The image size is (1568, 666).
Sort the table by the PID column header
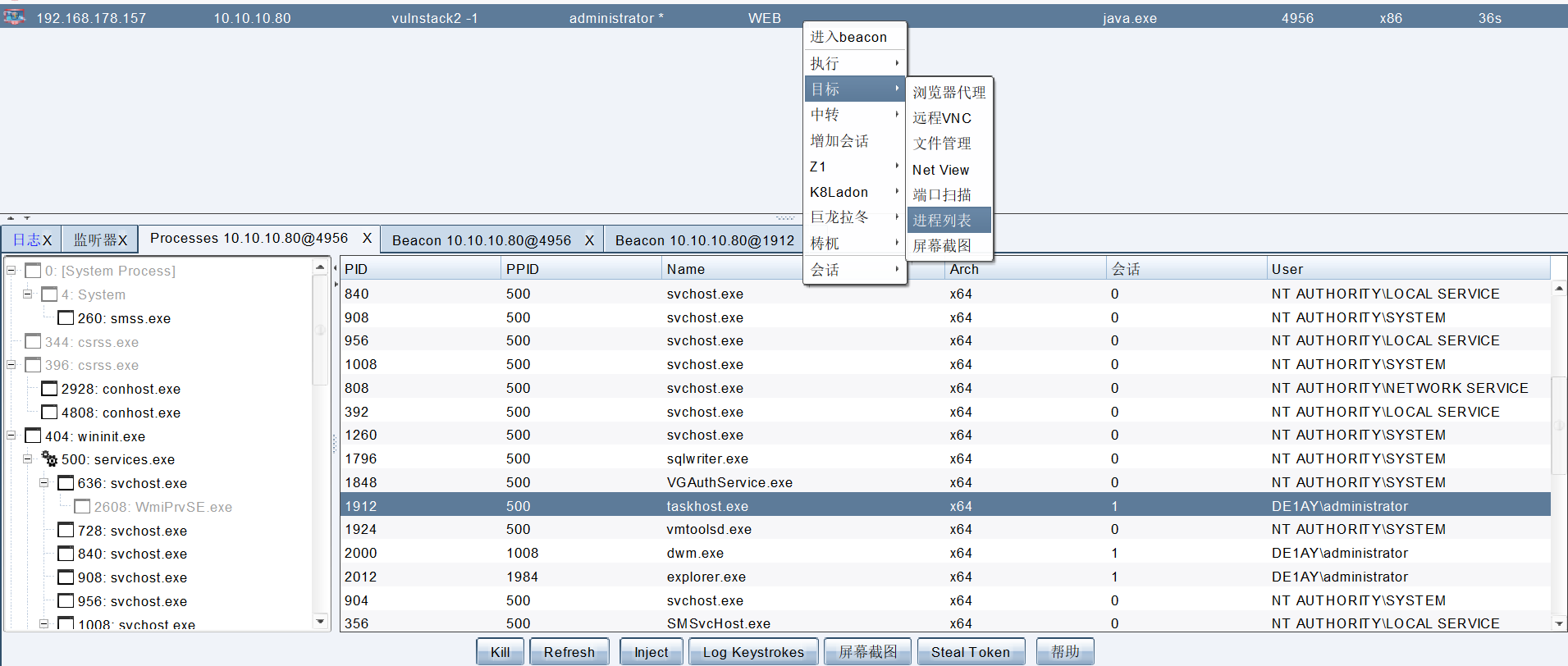point(420,269)
